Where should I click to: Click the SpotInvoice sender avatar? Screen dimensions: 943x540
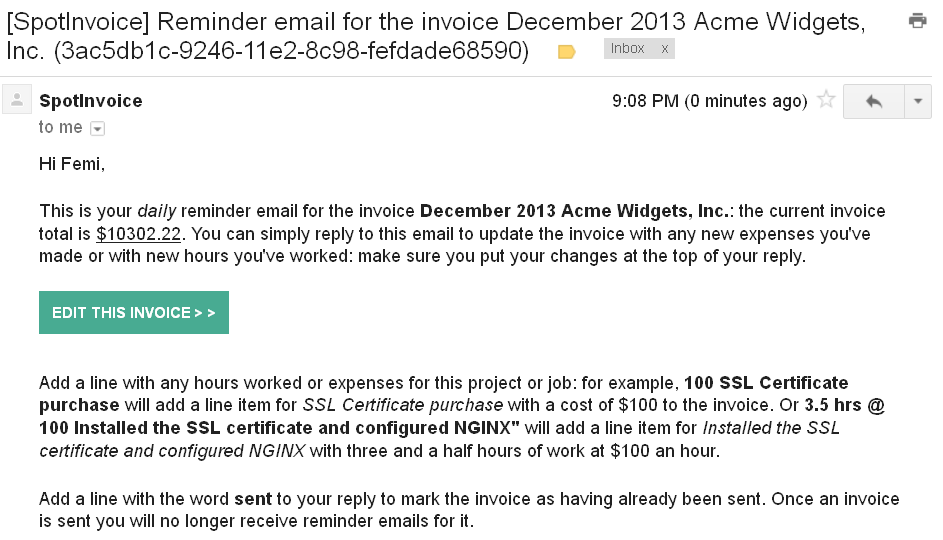(16, 100)
